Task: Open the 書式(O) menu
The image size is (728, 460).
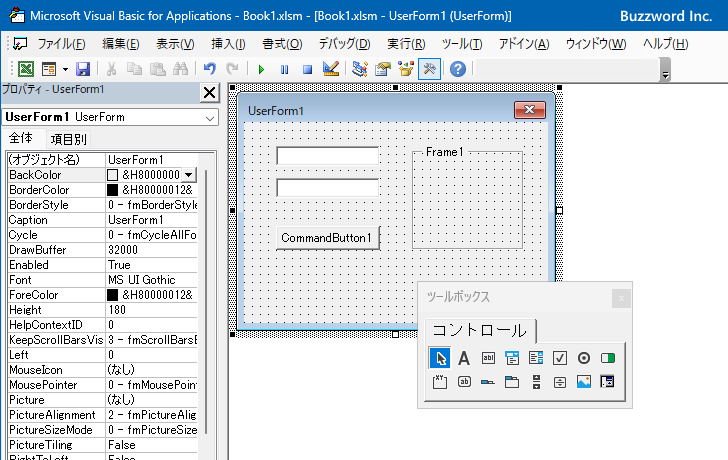Action: tap(282, 44)
